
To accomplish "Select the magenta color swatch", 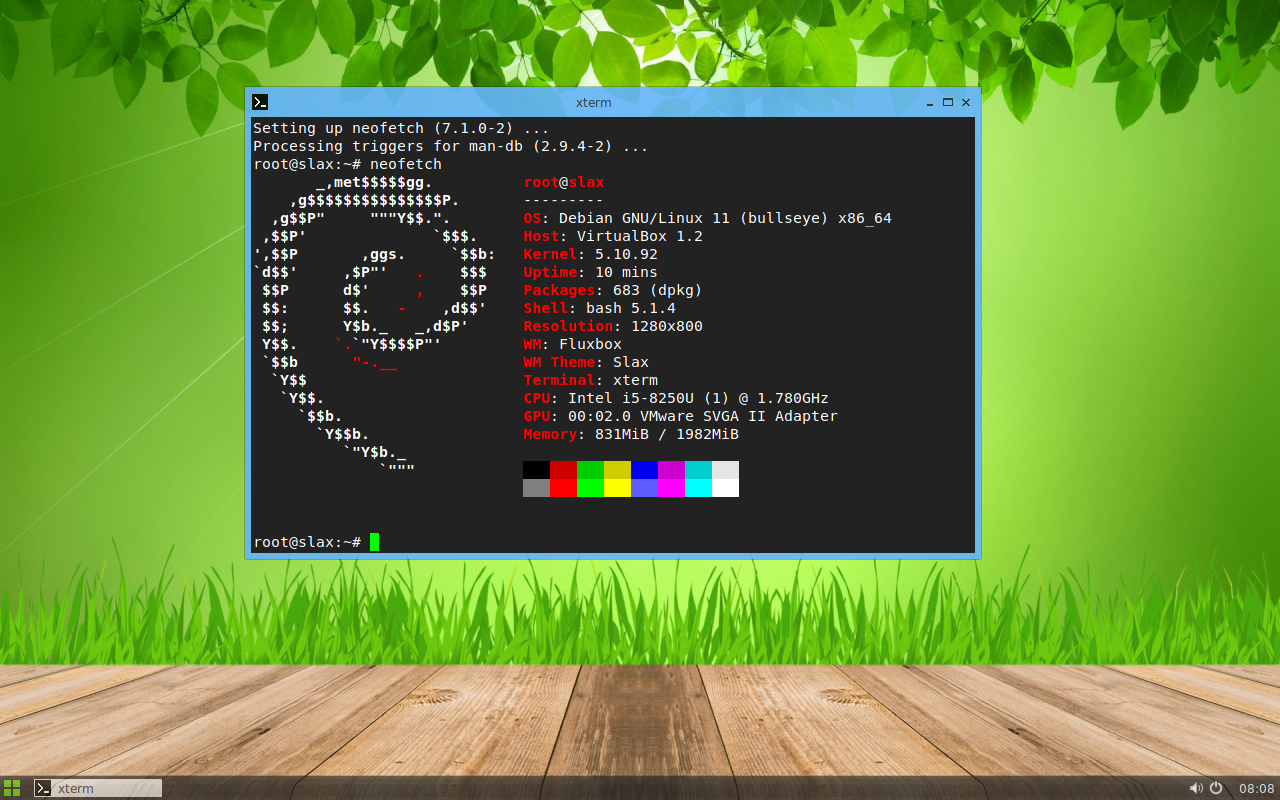I will pos(671,470).
